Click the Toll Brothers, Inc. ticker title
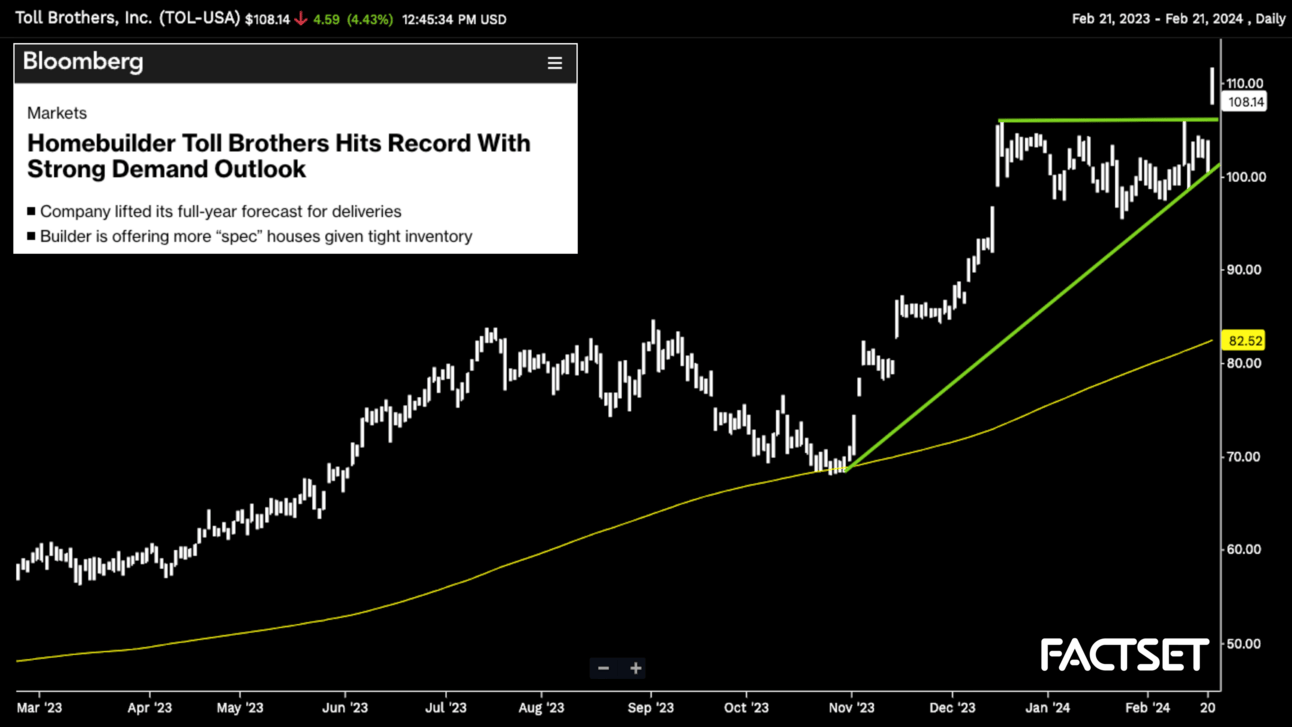This screenshot has height=727, width=1292. [x=127, y=19]
